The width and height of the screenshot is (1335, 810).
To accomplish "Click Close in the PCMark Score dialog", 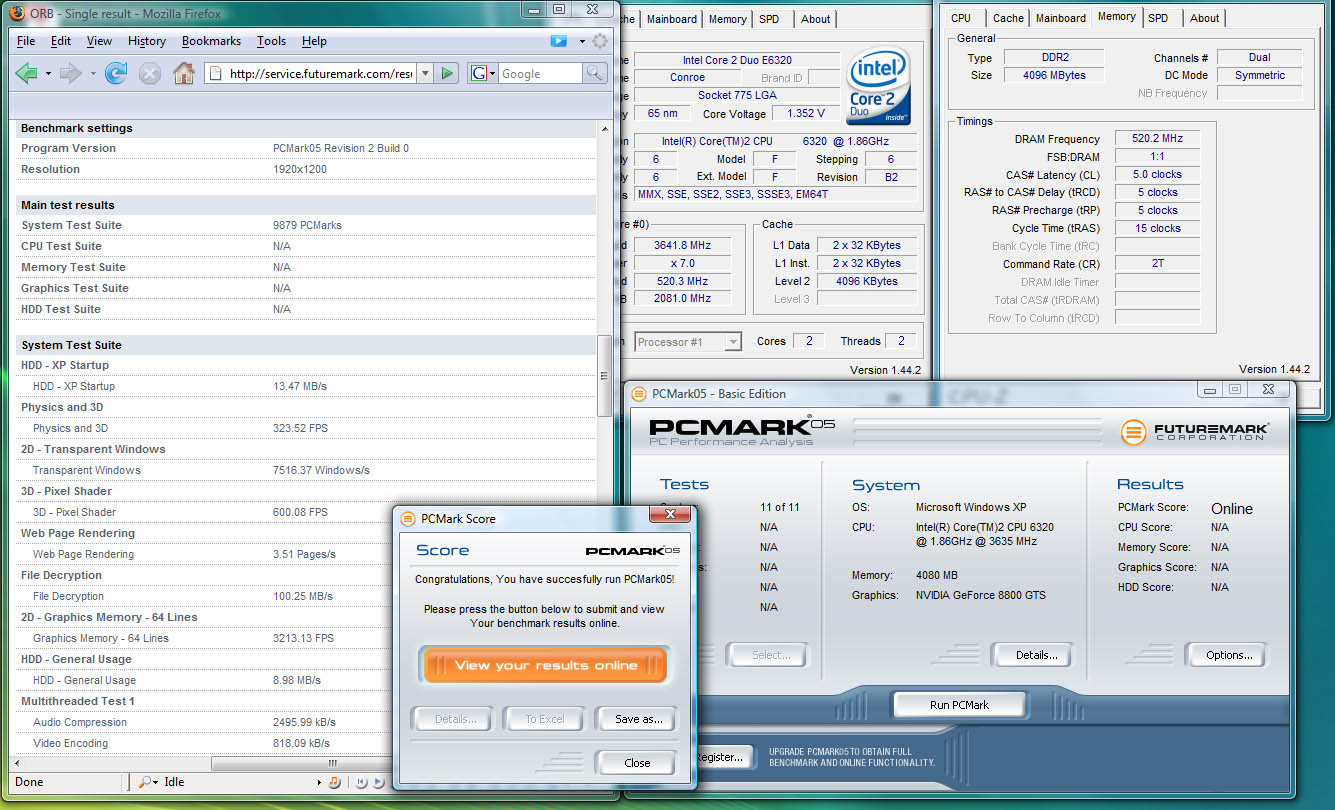I will pyautogui.click(x=637, y=763).
